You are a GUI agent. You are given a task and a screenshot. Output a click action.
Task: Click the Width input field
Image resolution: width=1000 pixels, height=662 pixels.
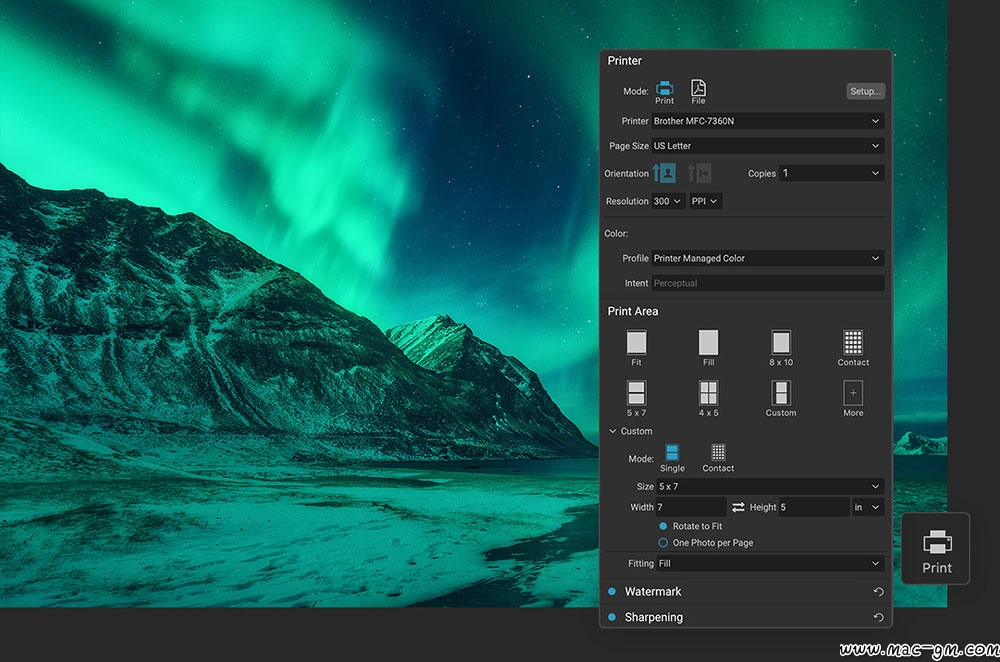tap(691, 507)
